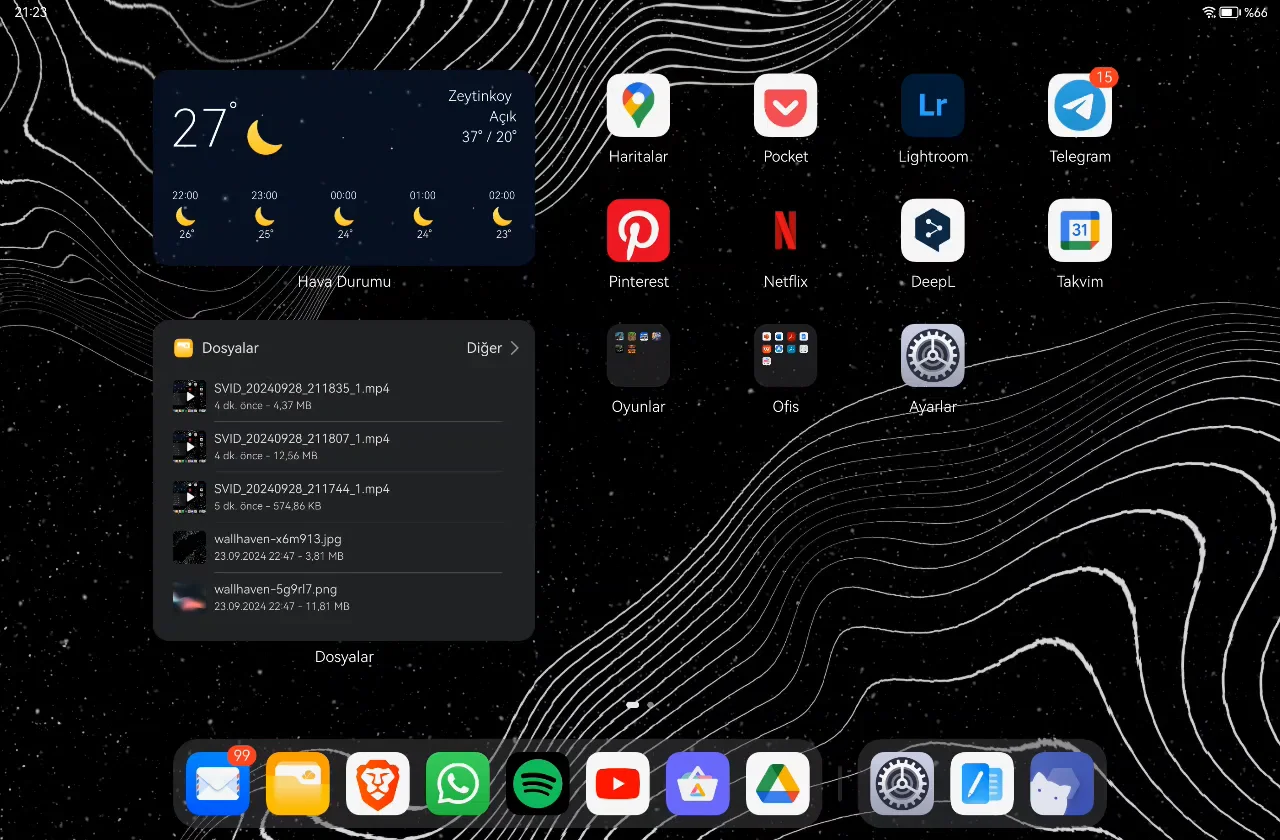
Task: Open the blue cat app in dock
Action: 1062,784
